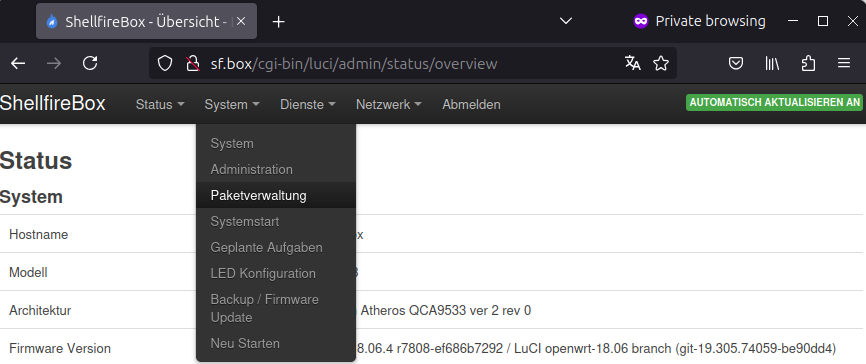Screen dimensions: 866x364
Task: Click the Modell row label
Action: coord(28,272)
